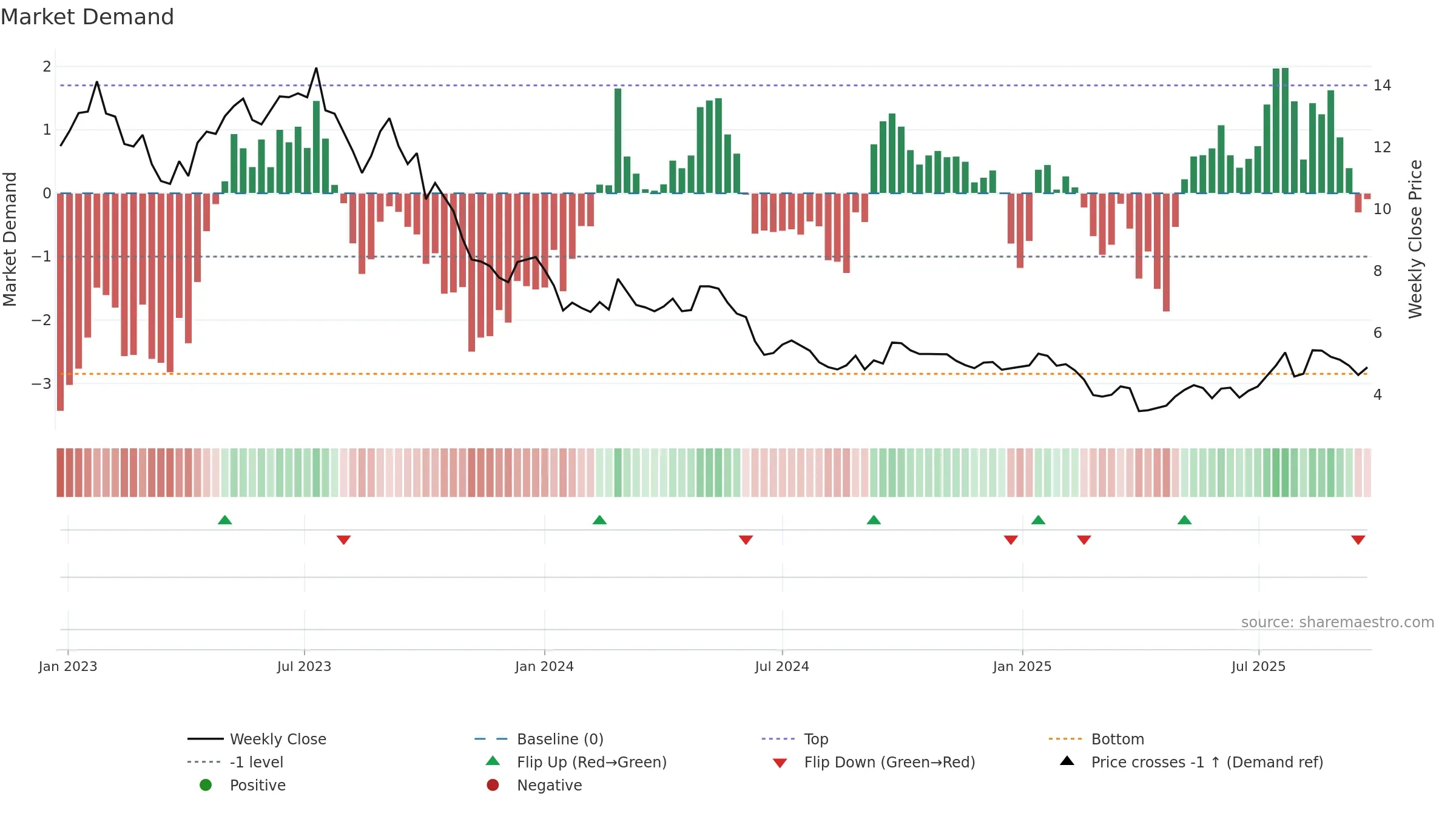Click green flip-up triangle before Jul 2025
The image size is (1456, 819).
pyautogui.click(x=1185, y=520)
